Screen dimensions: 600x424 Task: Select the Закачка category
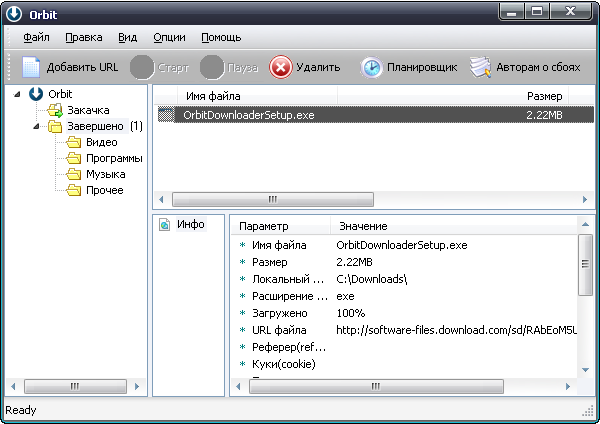pyautogui.click(x=88, y=110)
